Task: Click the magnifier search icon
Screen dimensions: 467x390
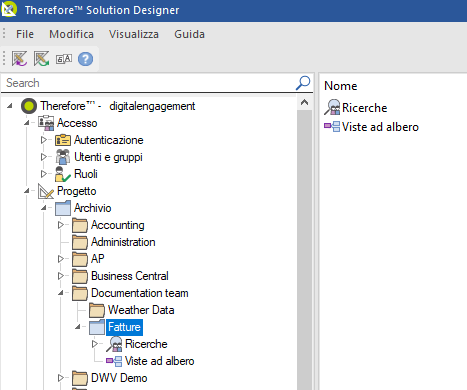Action: (303, 83)
